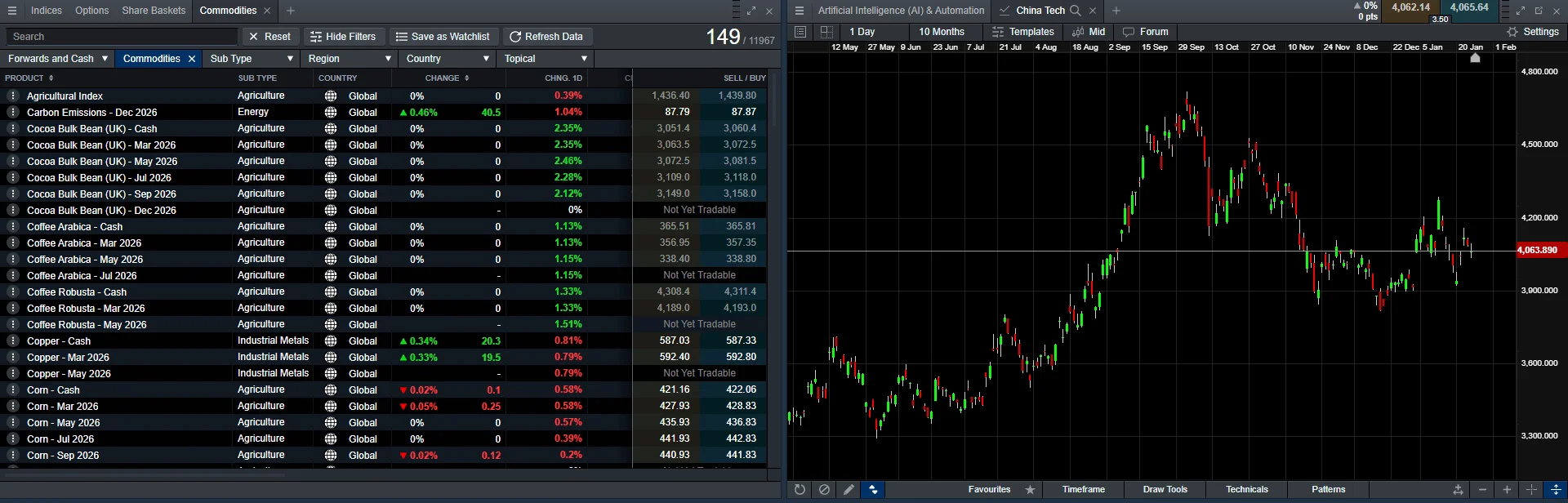The width and height of the screenshot is (1568, 503).
Task: Open row menu for Copper - Cash
Action: pos(12,341)
